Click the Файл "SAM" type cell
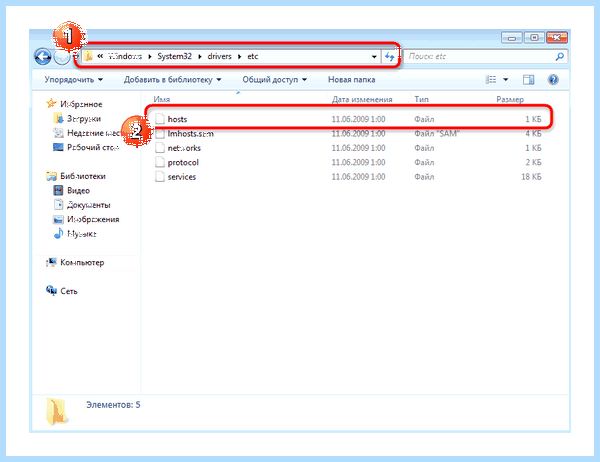This screenshot has height=462, width=600. (437, 134)
